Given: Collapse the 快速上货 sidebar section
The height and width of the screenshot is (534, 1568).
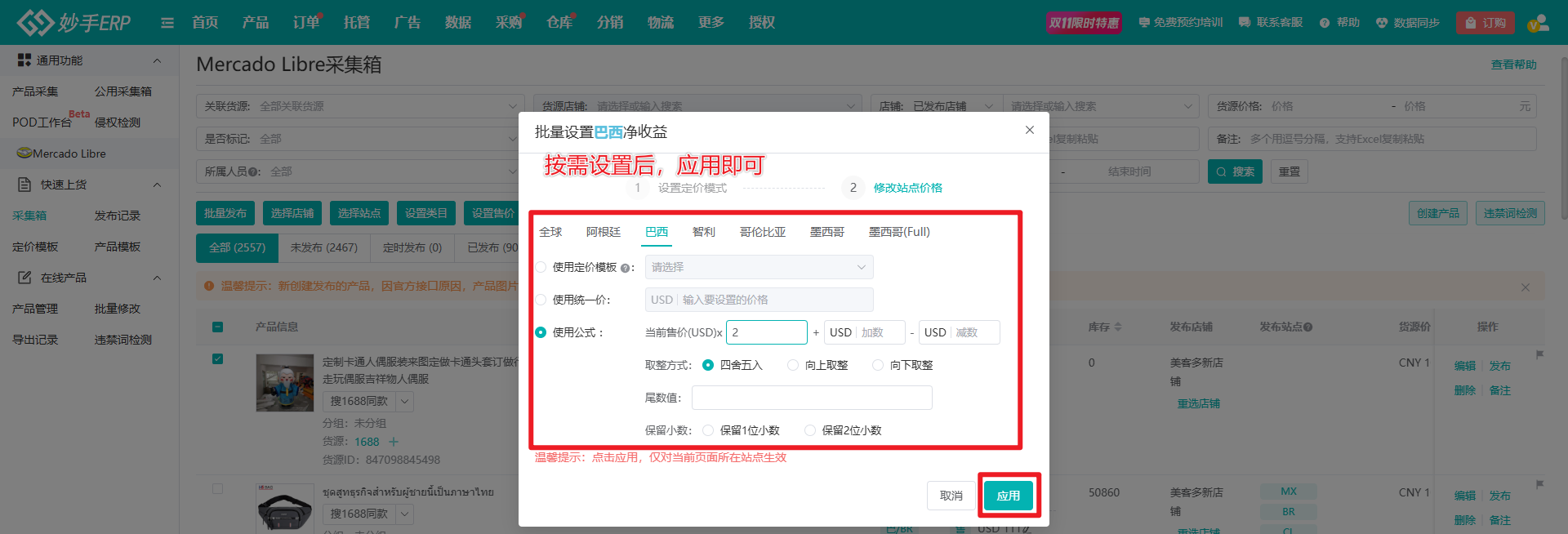Looking at the screenshot, I should (158, 185).
